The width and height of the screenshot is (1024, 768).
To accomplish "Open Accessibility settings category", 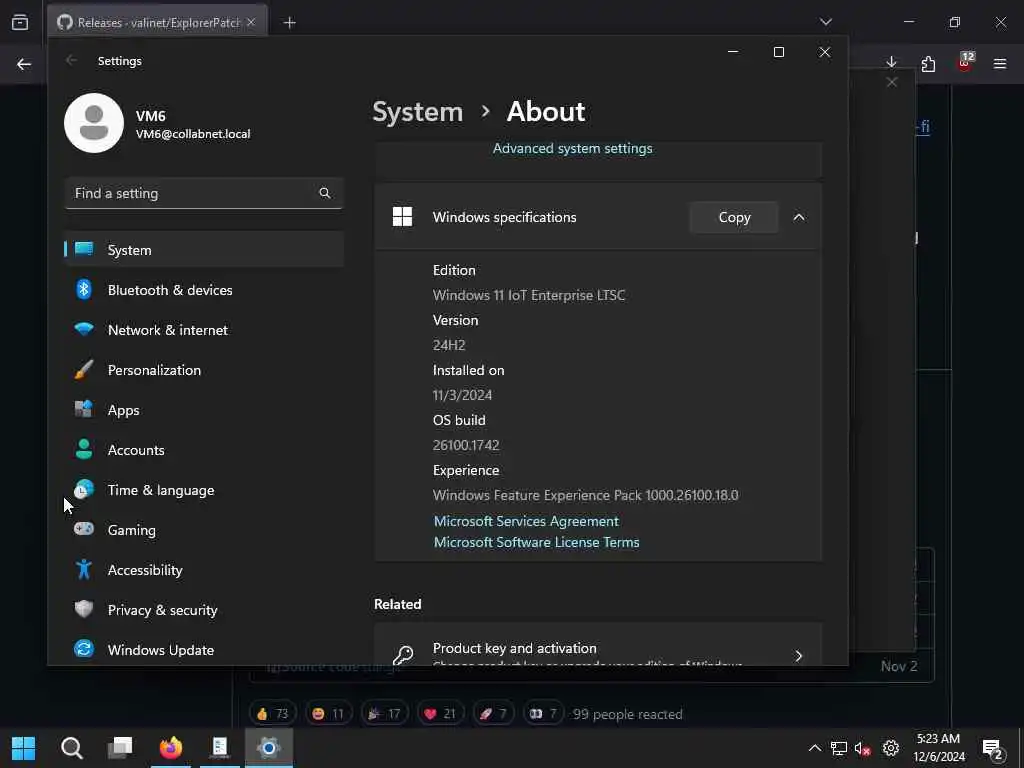I will coord(204,569).
